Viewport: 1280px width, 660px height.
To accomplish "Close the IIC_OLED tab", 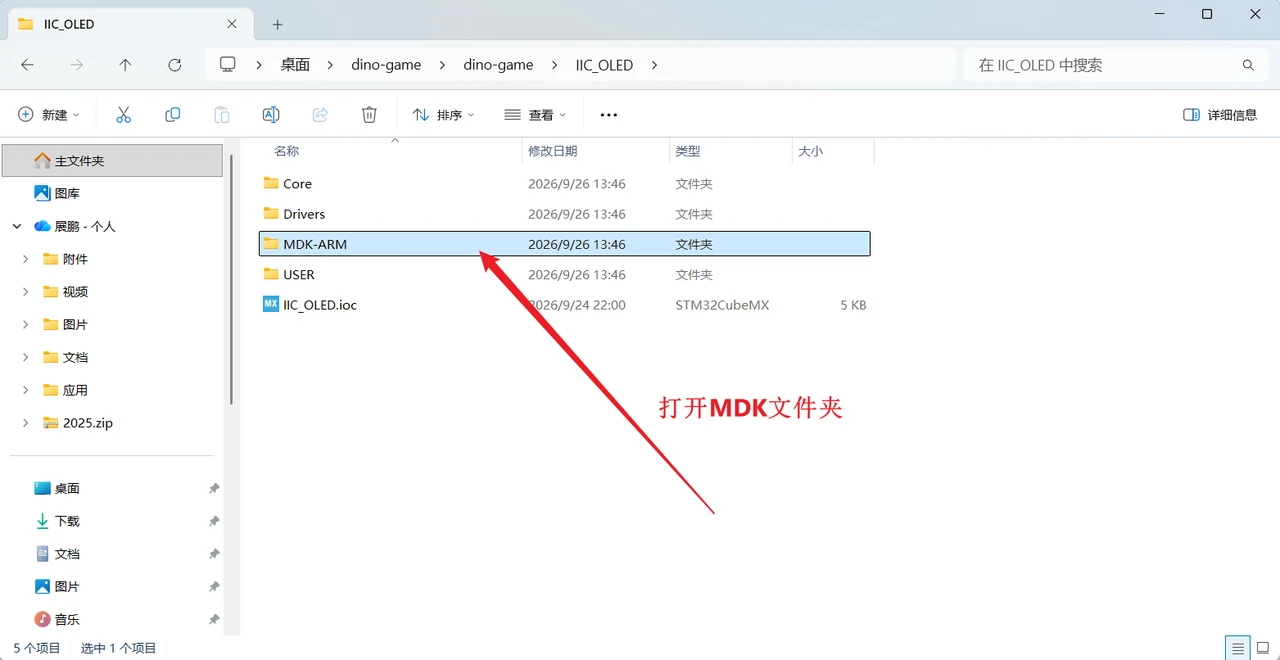I will (x=232, y=24).
